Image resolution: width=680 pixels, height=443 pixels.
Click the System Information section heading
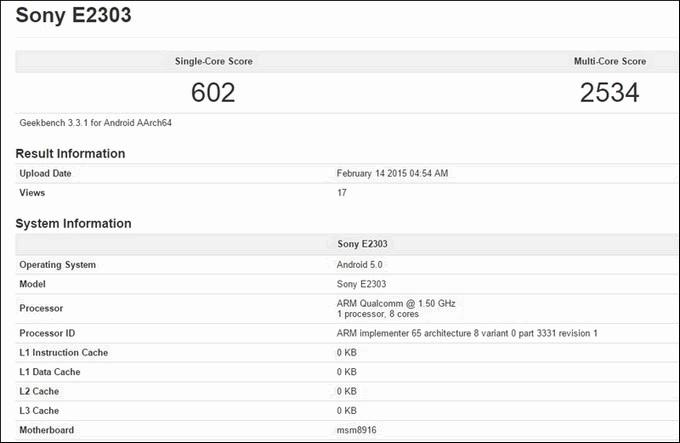(x=73, y=223)
